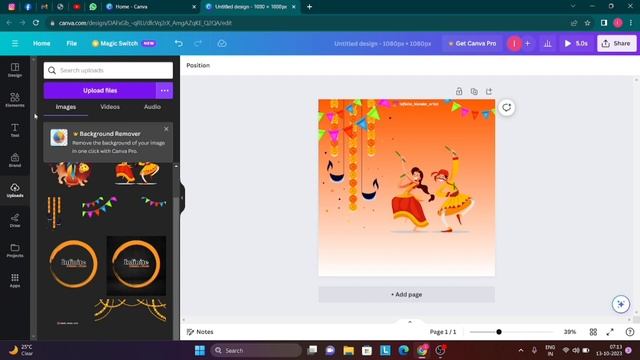Undo the last action

(x=178, y=43)
